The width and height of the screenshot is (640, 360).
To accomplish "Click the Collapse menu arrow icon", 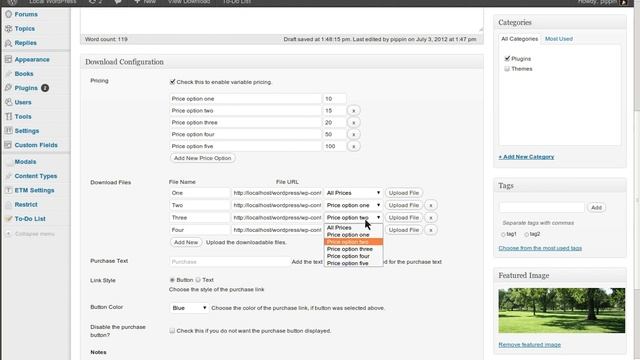I will click(8, 234).
